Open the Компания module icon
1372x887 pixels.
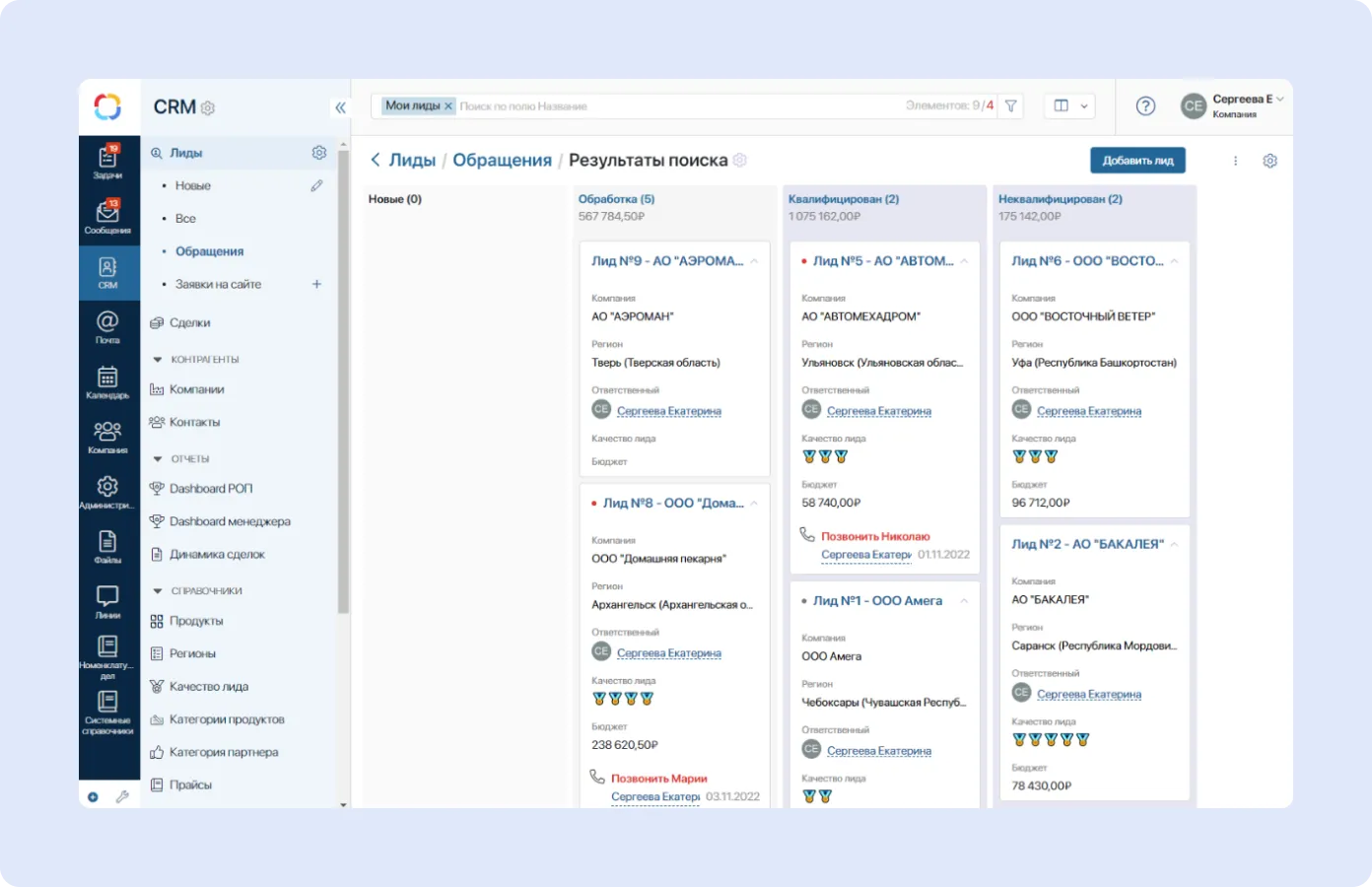click(x=108, y=432)
